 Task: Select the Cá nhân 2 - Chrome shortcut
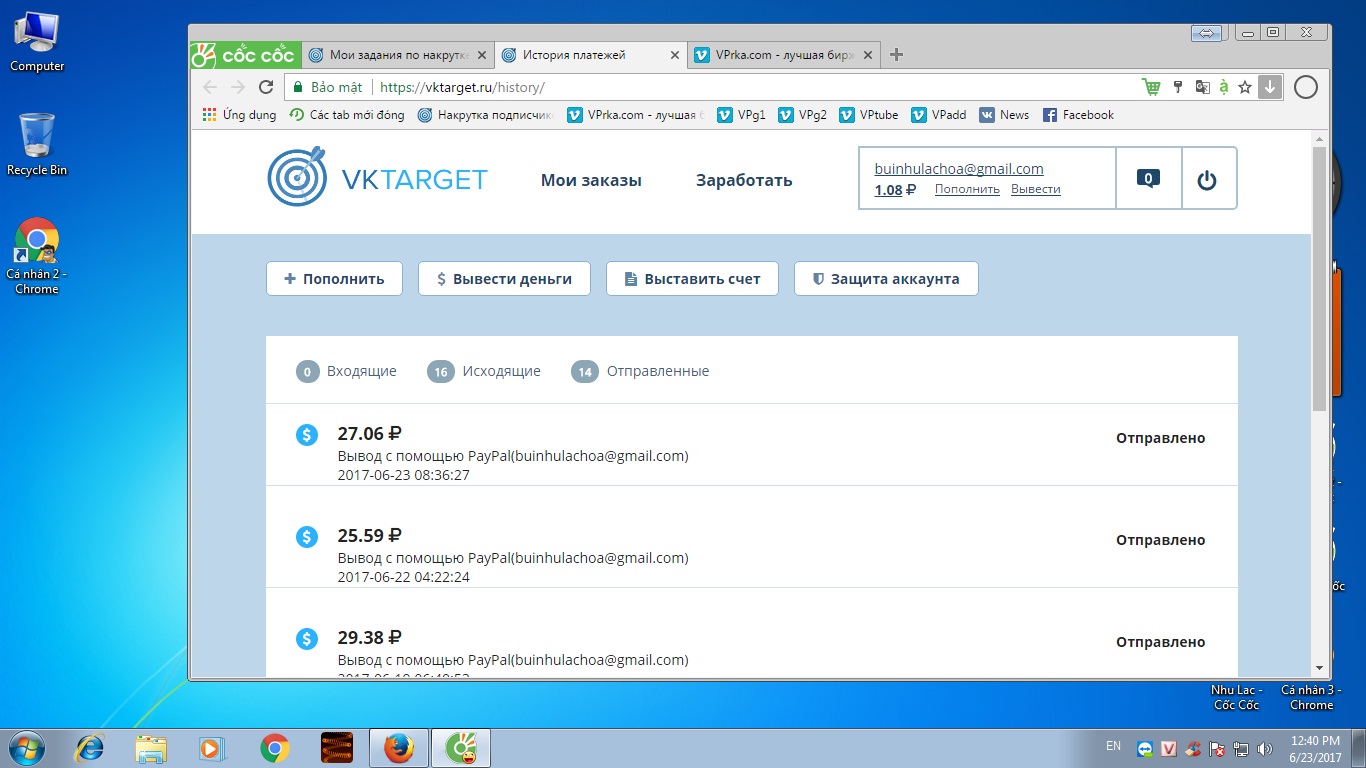pos(37,256)
